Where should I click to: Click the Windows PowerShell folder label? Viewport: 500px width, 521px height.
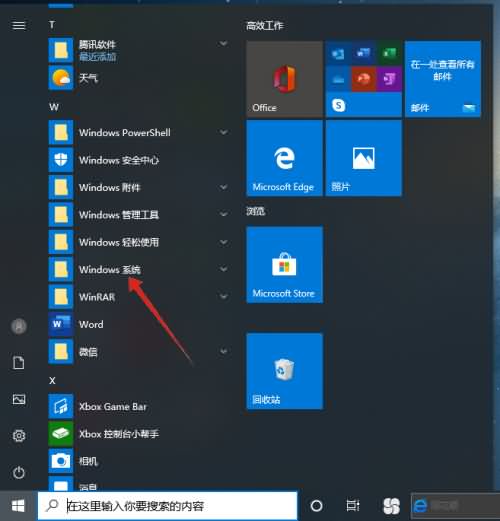point(125,133)
